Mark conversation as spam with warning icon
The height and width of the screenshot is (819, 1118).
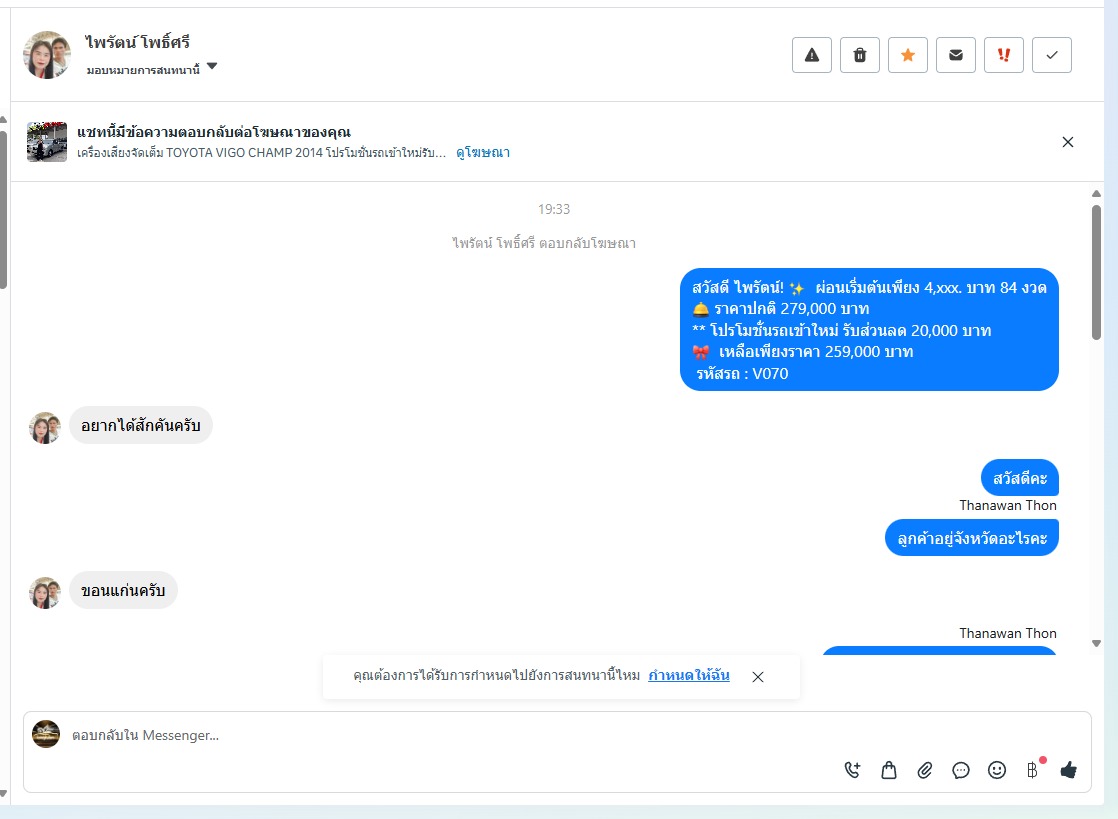pyautogui.click(x=811, y=55)
